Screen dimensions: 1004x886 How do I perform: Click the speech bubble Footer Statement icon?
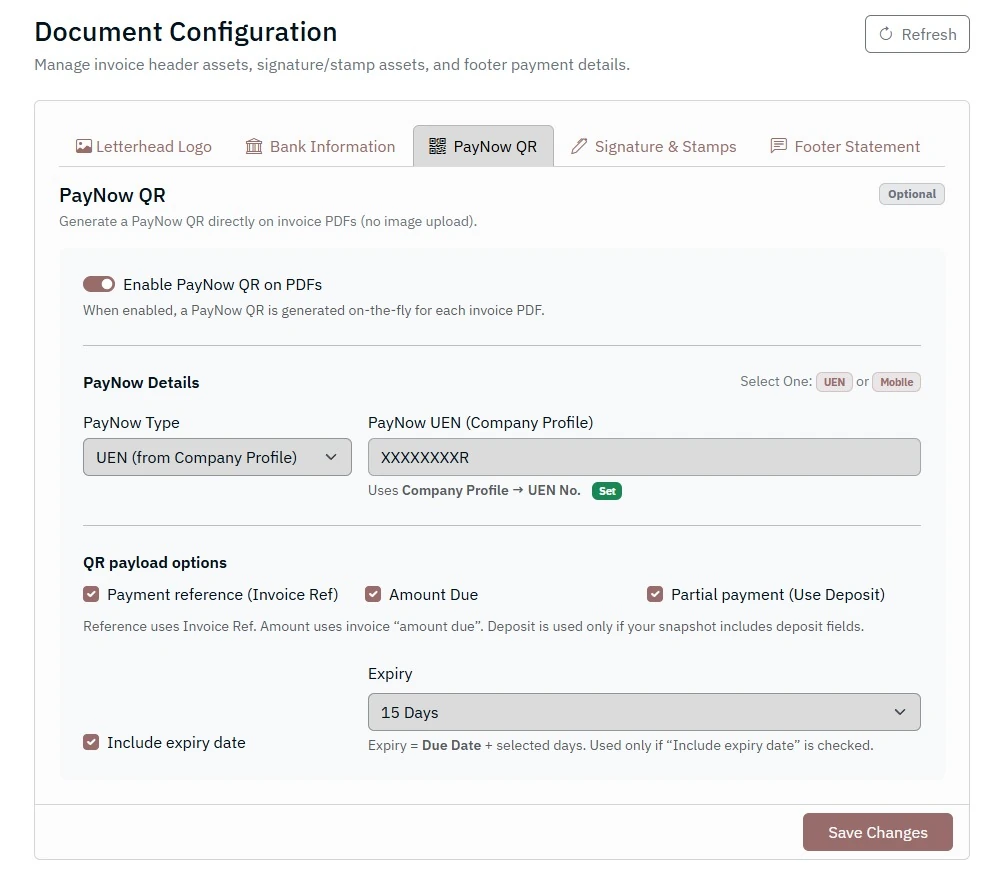[x=778, y=146]
